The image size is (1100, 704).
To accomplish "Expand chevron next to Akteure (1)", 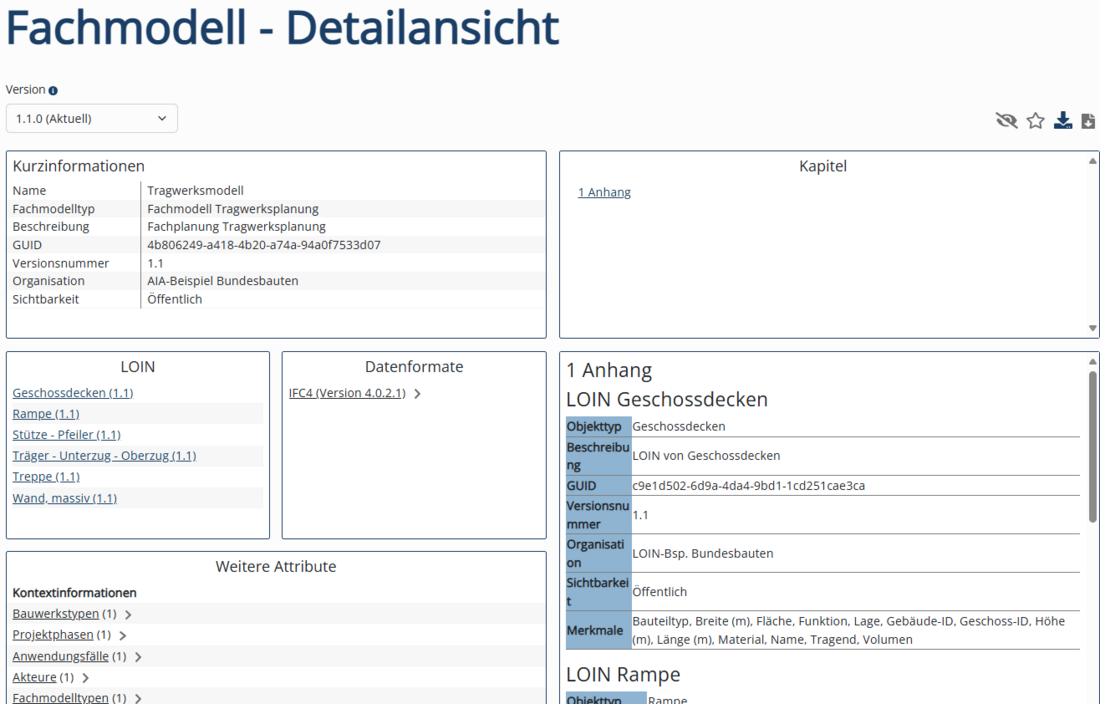I will [86, 678].
